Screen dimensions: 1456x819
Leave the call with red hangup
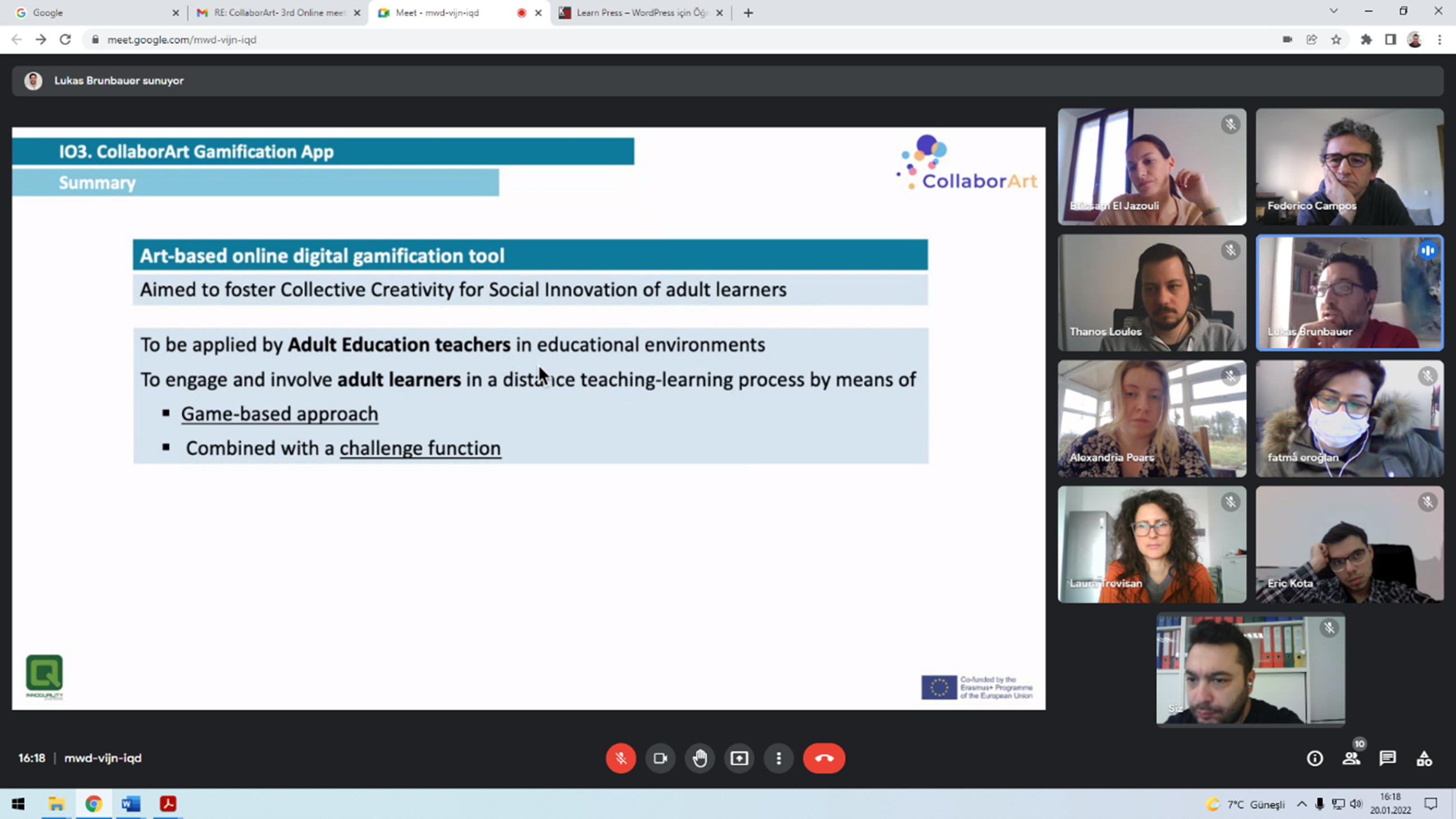[824, 758]
